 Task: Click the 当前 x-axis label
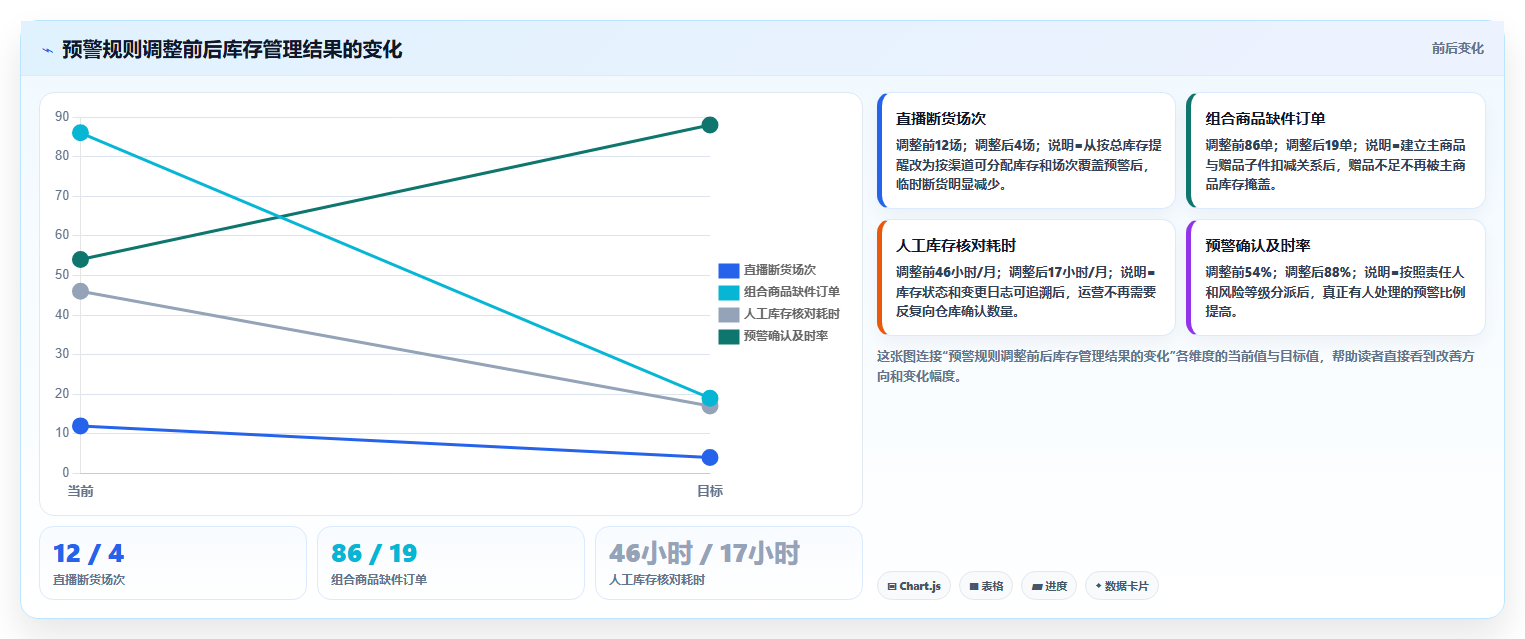80,491
